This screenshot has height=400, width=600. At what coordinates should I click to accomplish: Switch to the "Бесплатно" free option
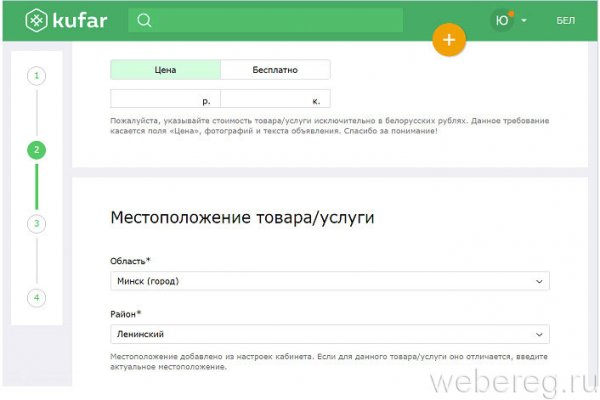[275, 70]
